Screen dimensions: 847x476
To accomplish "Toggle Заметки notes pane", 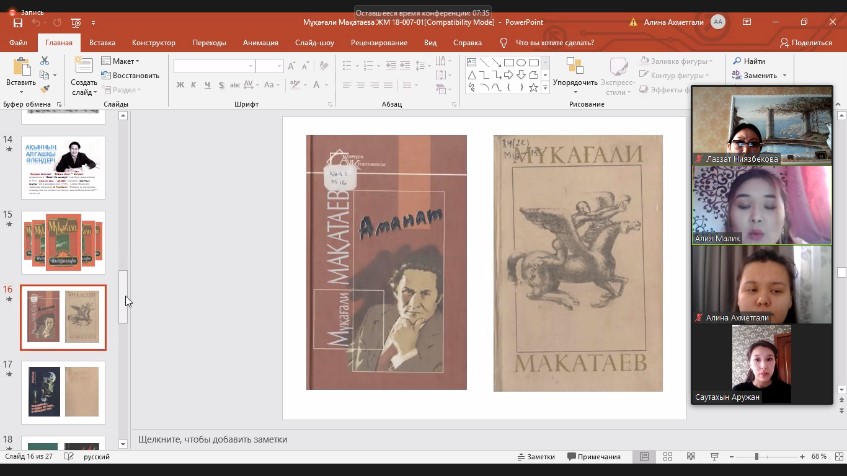I will click(536, 456).
